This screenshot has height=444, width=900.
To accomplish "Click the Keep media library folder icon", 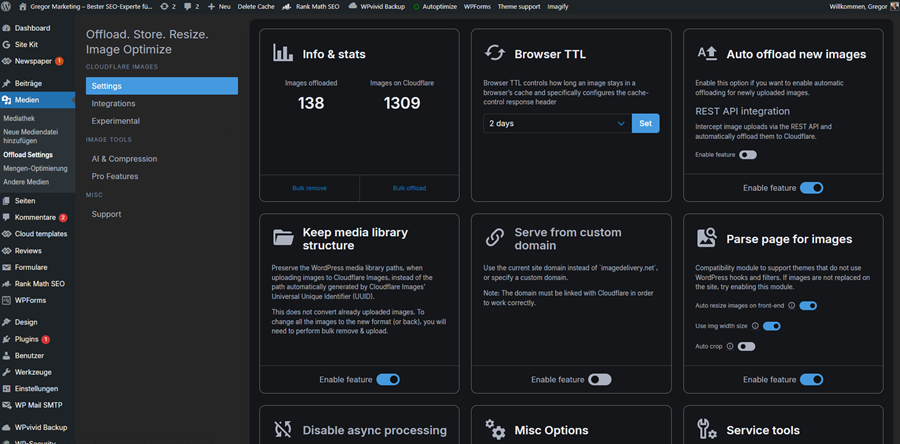I will (x=283, y=236).
